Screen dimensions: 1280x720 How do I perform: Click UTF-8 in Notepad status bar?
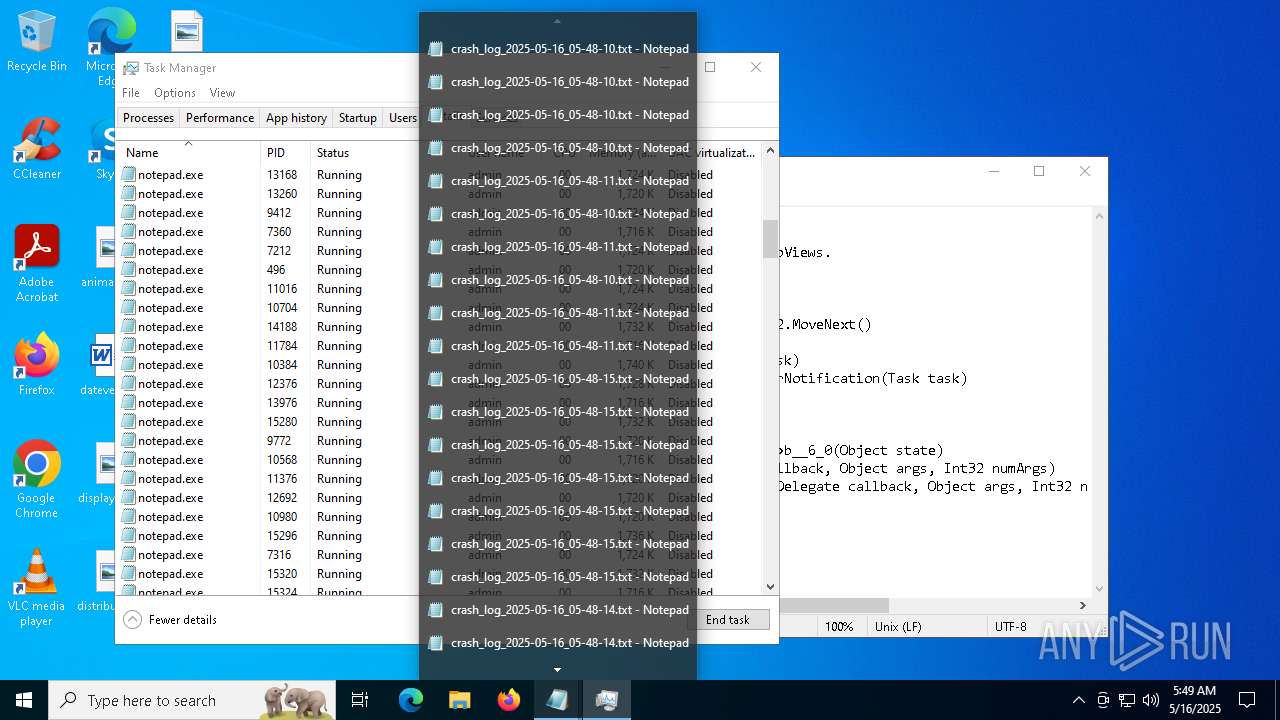click(x=1011, y=627)
